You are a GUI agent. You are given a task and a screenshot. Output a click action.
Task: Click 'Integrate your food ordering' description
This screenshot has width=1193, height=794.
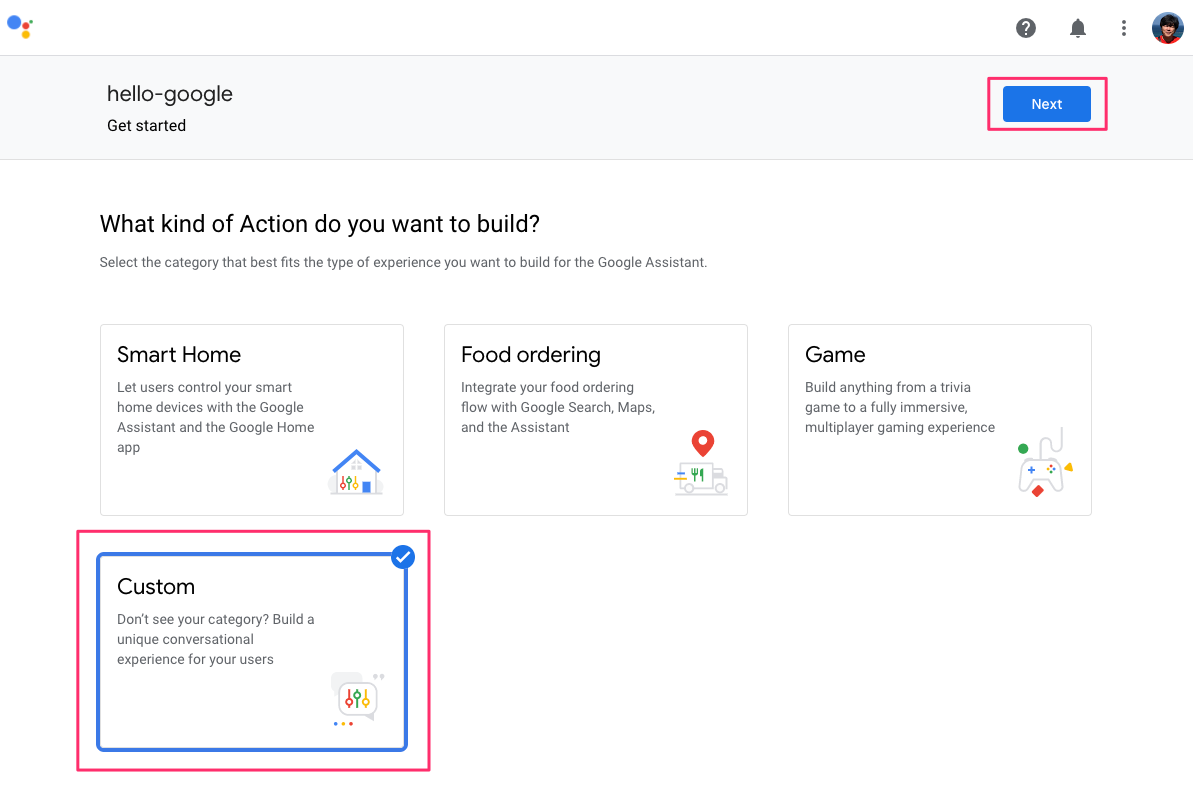pos(558,408)
